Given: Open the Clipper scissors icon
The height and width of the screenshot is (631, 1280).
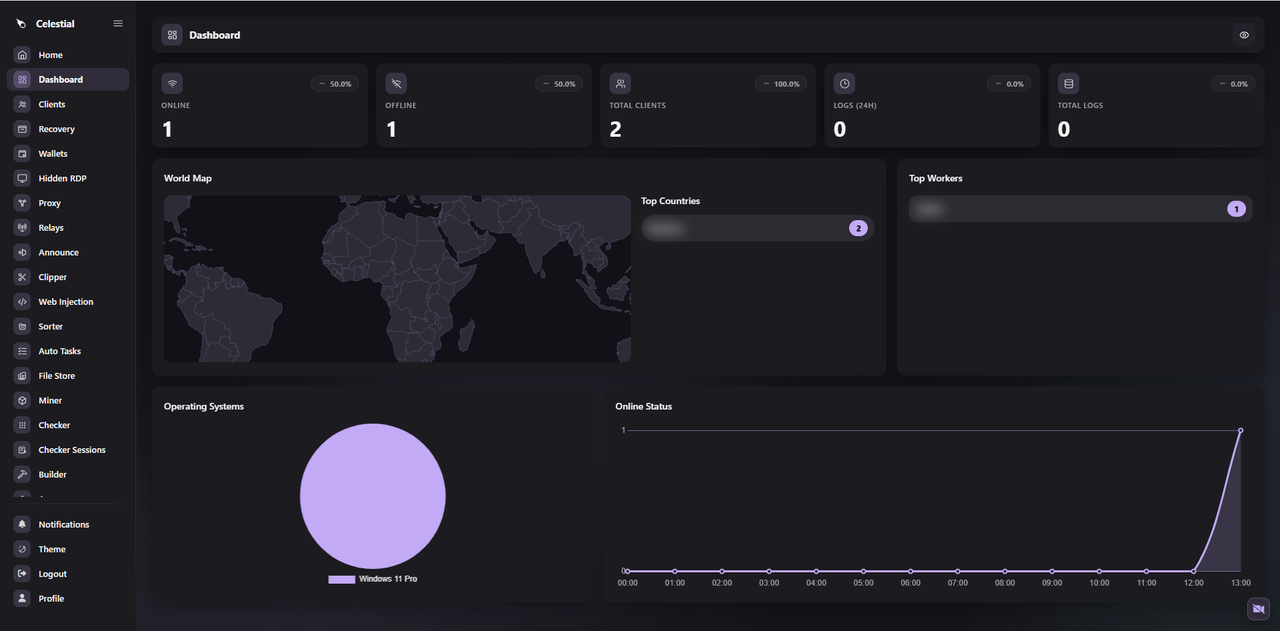Looking at the screenshot, I should coord(22,277).
